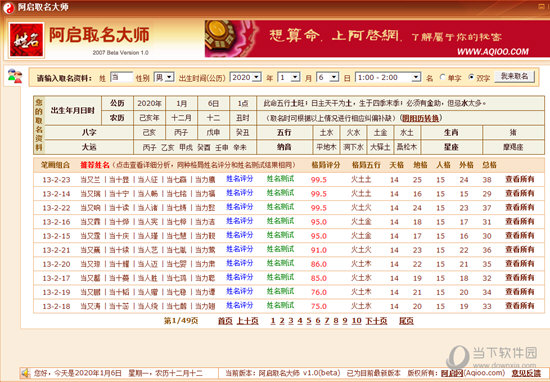Open the birth hour 1:00 - 2:00 dropdown
This screenshot has height=382, width=550.
click(x=388, y=77)
